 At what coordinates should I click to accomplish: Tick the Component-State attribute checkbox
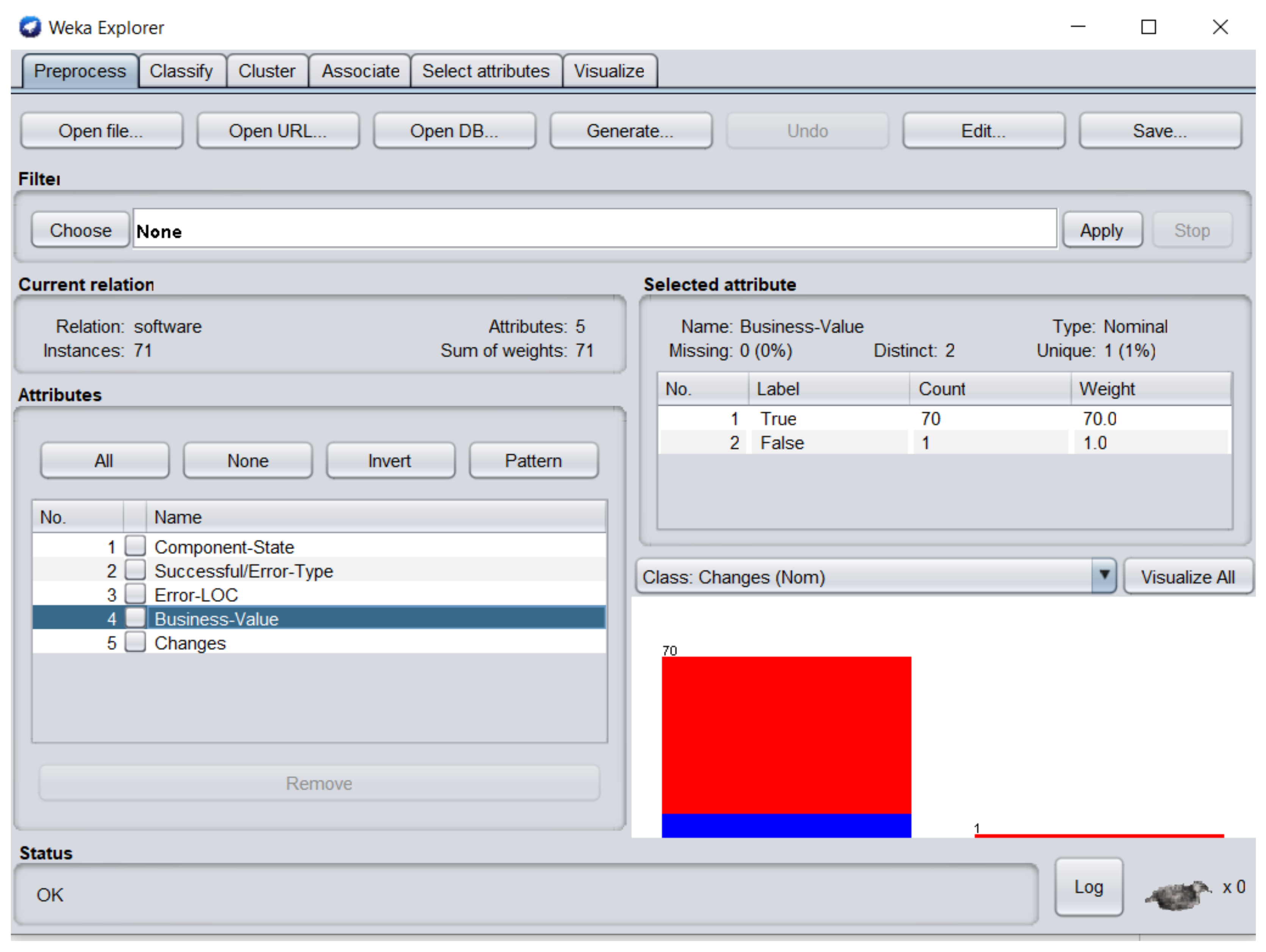pyautogui.click(x=136, y=546)
